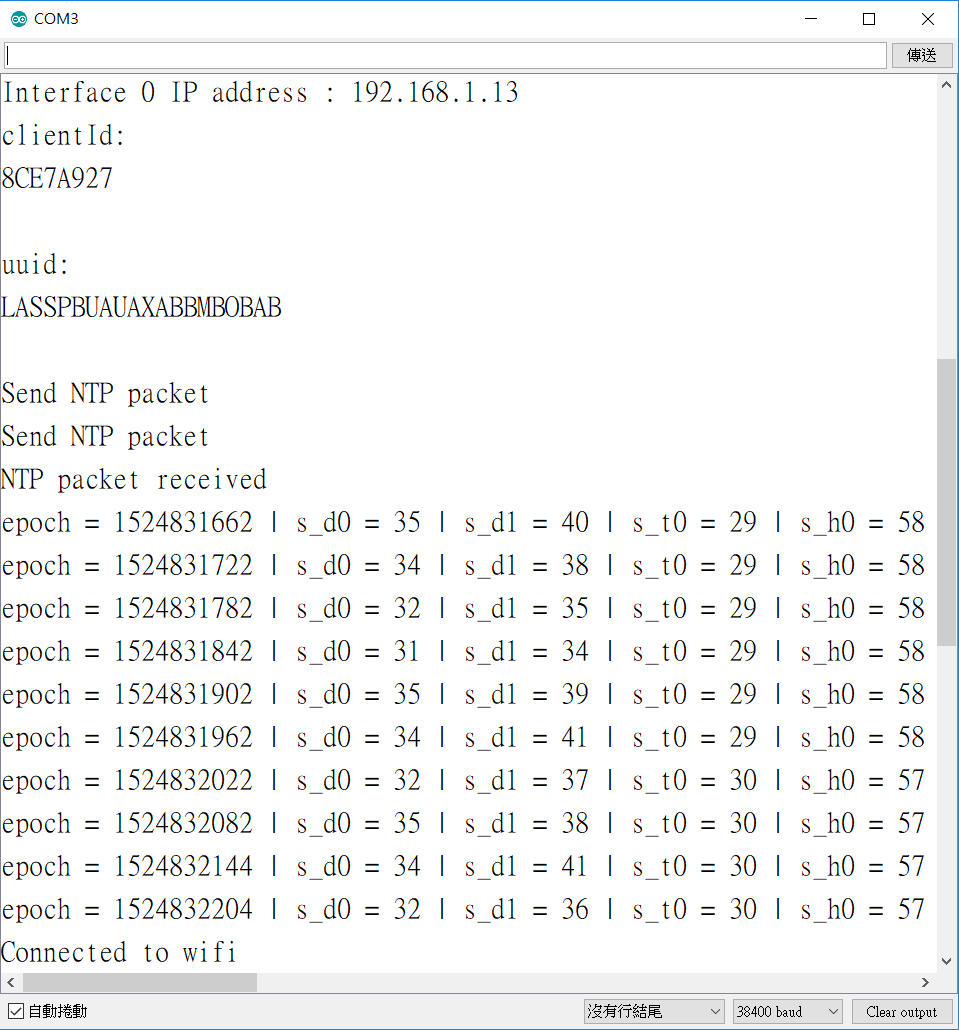Open the 38400 baud rate dropdown
The height and width of the screenshot is (1030, 959).
(787, 1011)
